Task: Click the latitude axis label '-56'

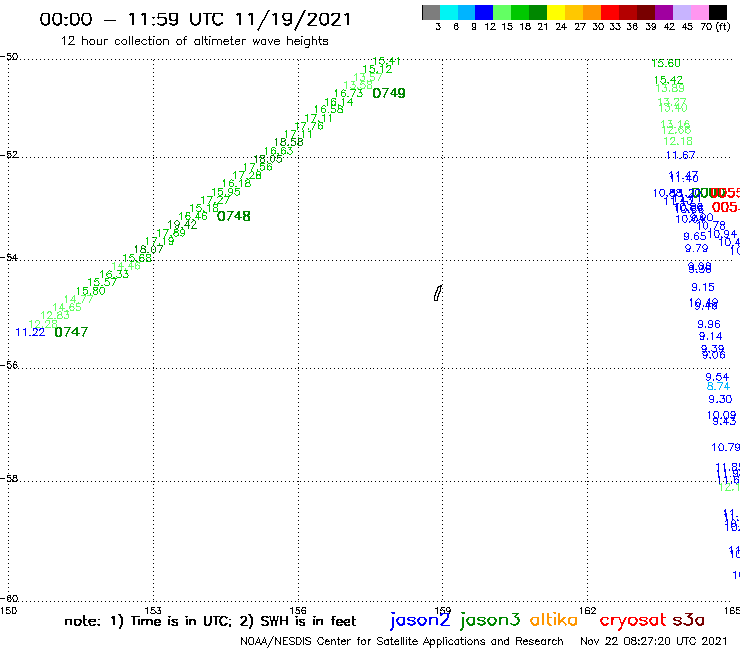Action: [9, 365]
